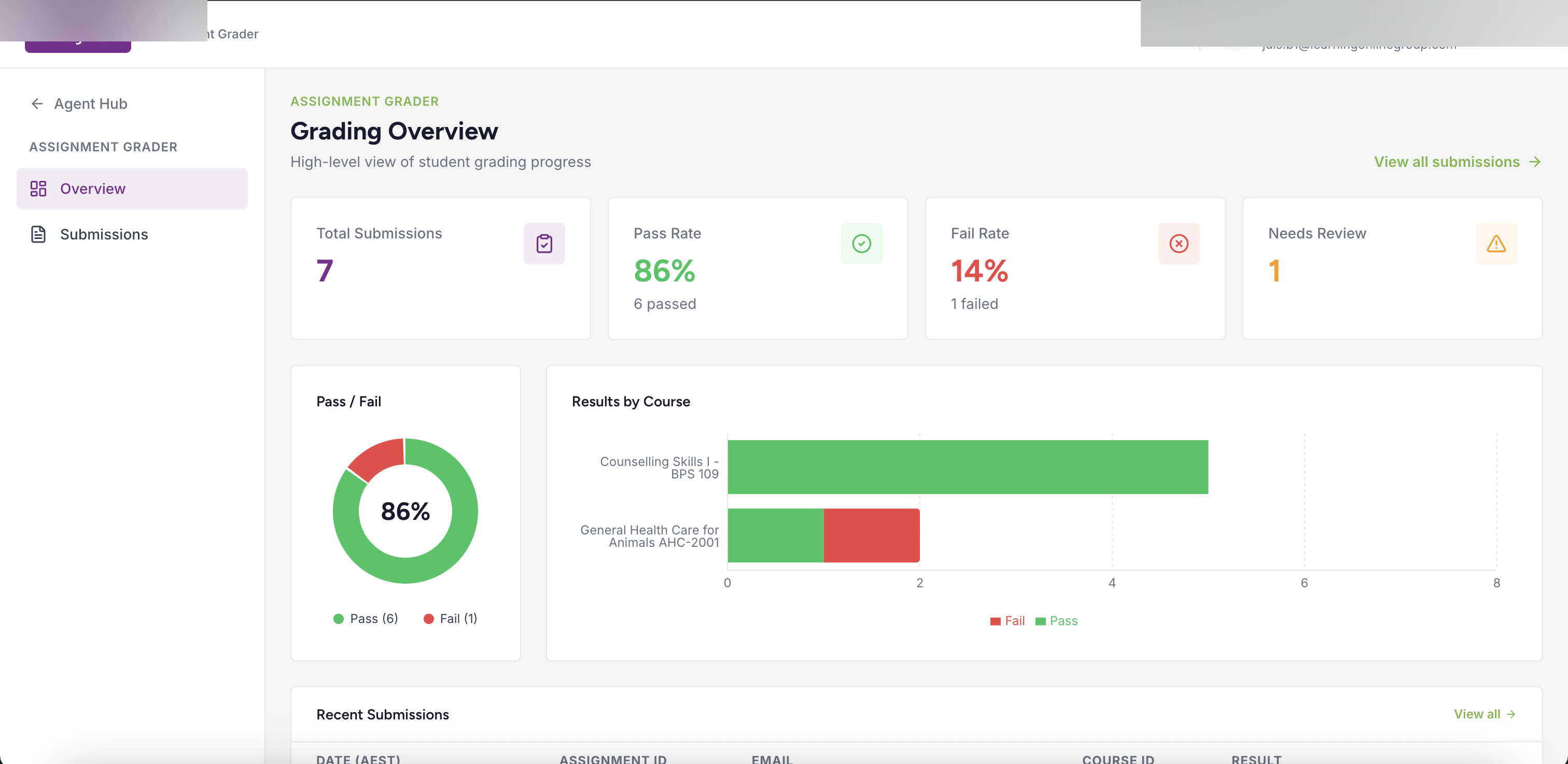Click the Submissions document icon
The height and width of the screenshot is (764, 1568).
(x=38, y=234)
